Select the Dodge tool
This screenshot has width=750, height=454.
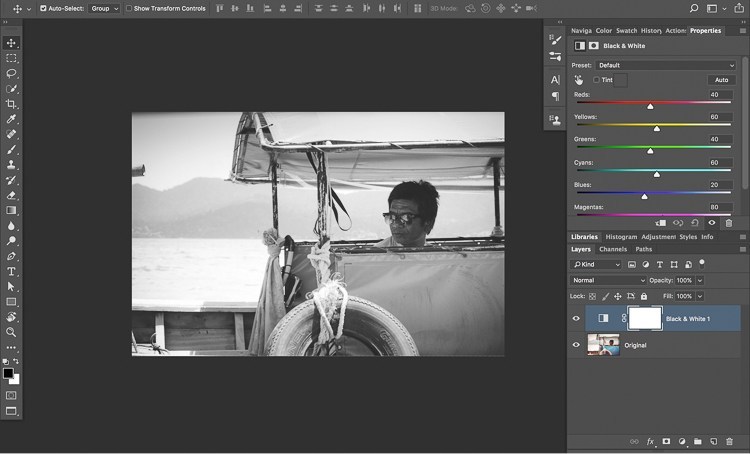point(11,241)
